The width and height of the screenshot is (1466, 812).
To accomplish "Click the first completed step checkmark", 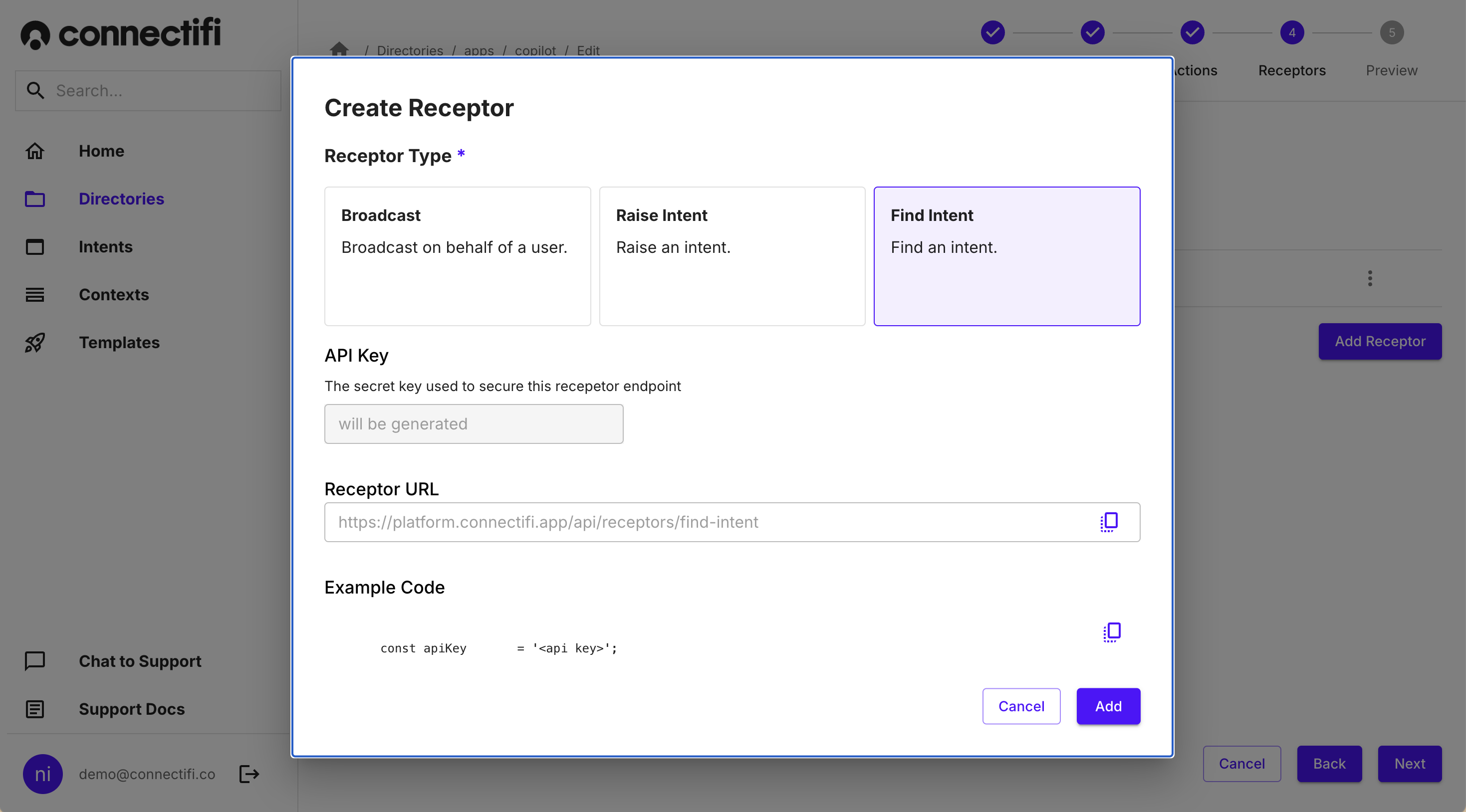I will (x=992, y=32).
